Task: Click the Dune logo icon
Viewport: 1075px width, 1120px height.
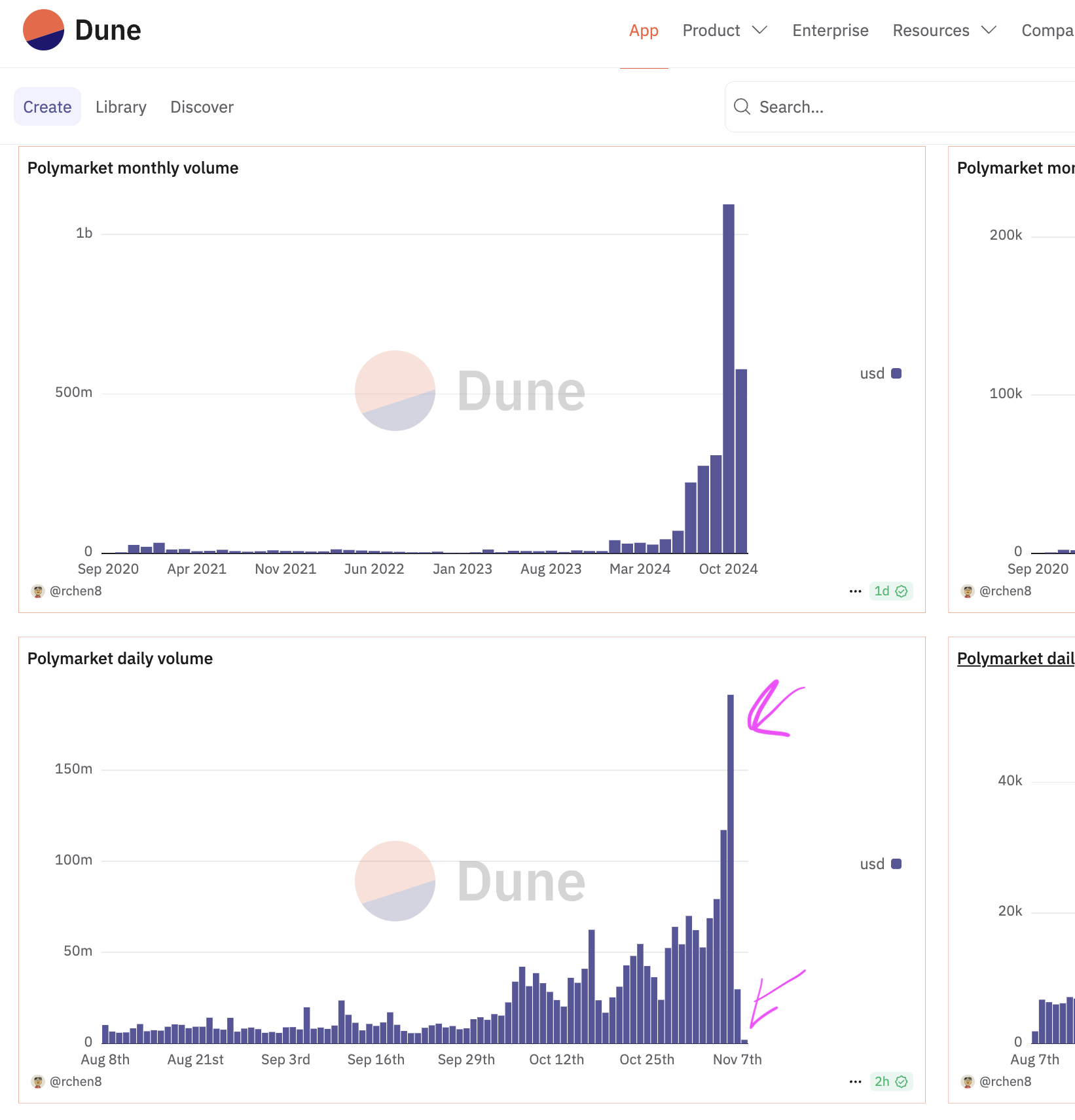Action: tap(43, 30)
